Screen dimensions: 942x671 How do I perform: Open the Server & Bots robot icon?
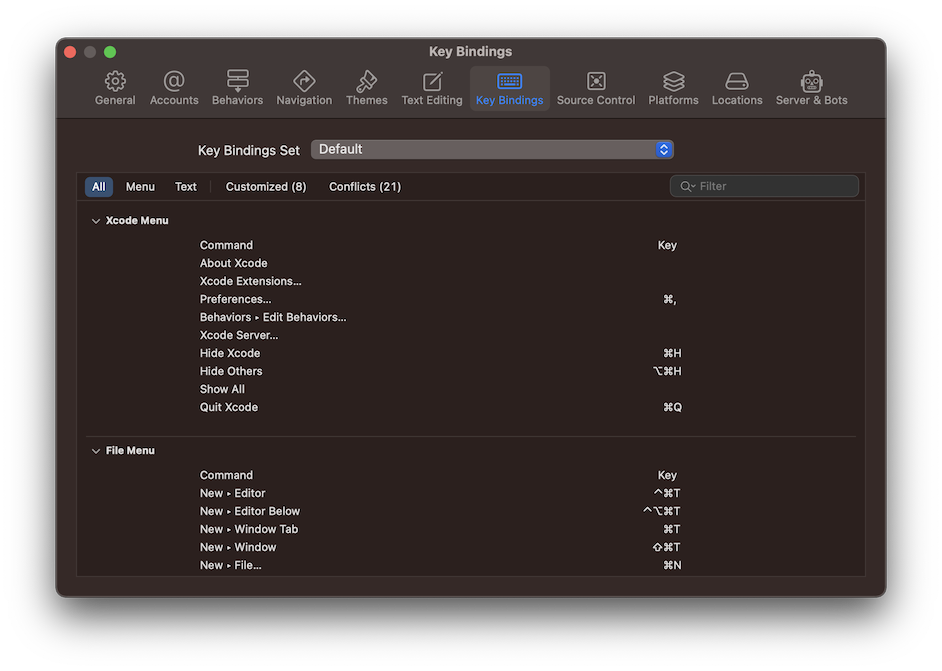[x=812, y=80]
